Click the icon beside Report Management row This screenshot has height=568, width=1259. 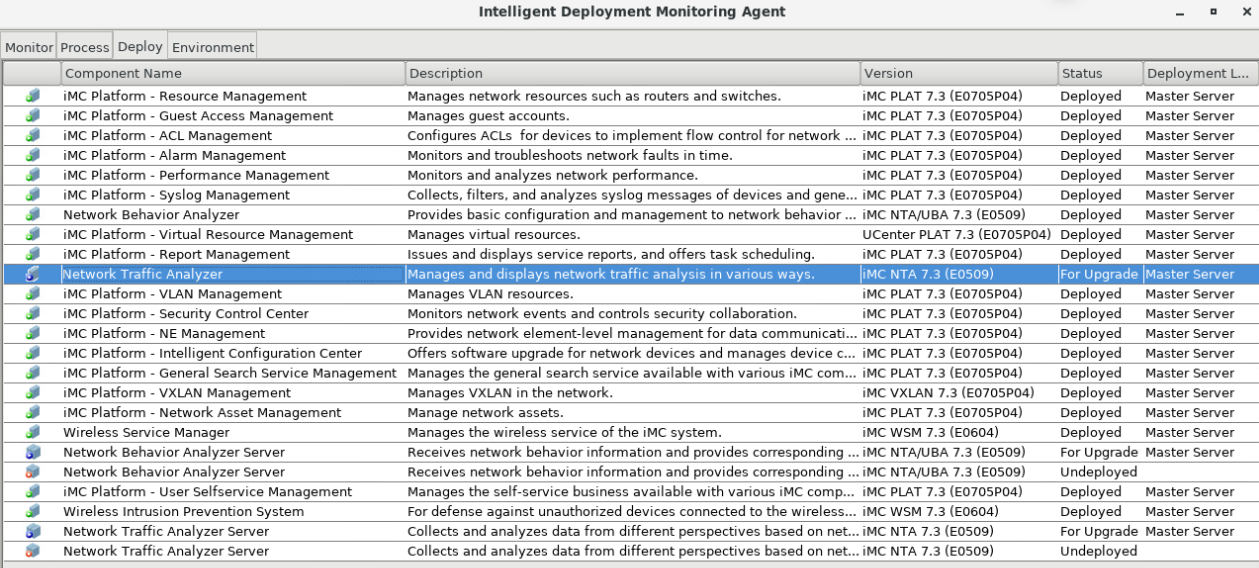point(33,254)
